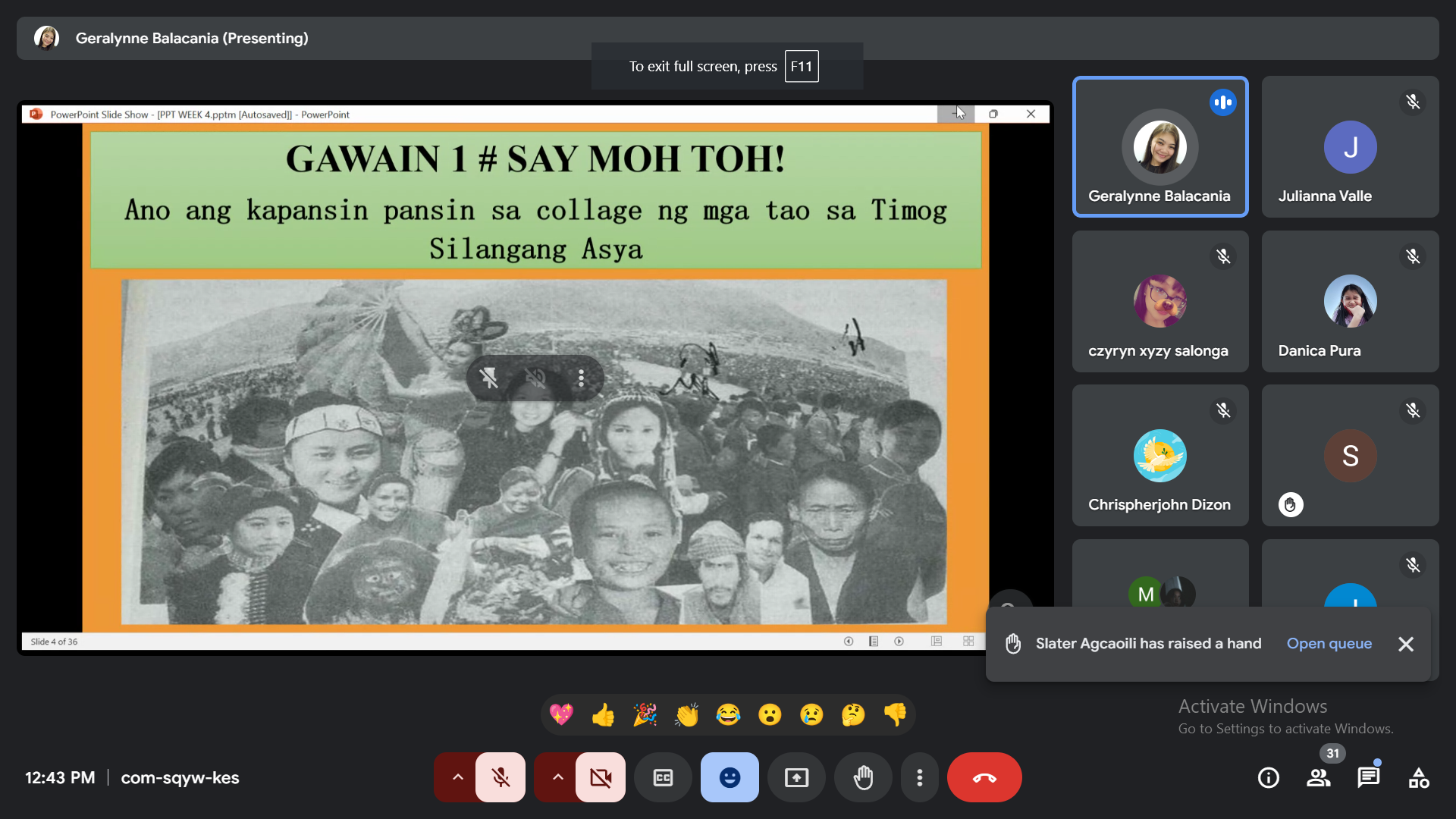This screenshot has height=819, width=1456.
Task: Expand video settings arrow next to camera
Action: pos(557,777)
